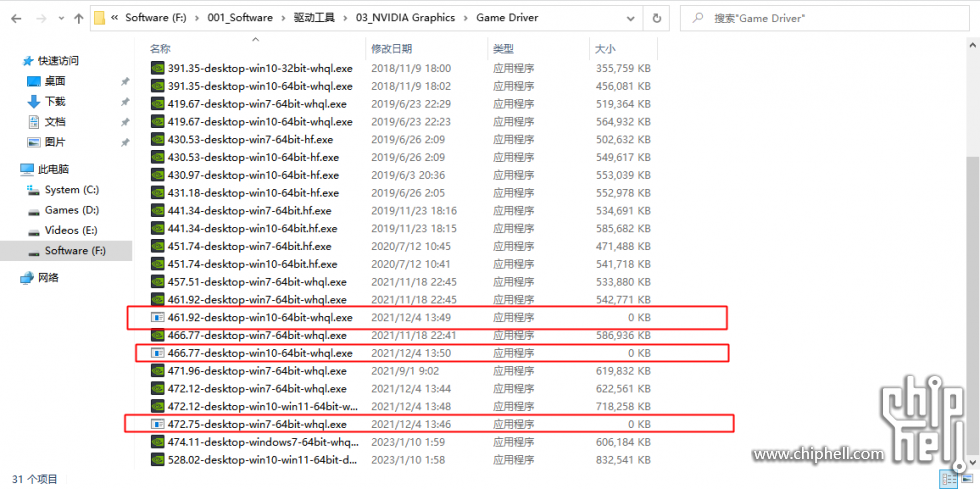
Task: Select 472.12-desktop-win7-64bit-whql.exe file
Action: [257, 389]
